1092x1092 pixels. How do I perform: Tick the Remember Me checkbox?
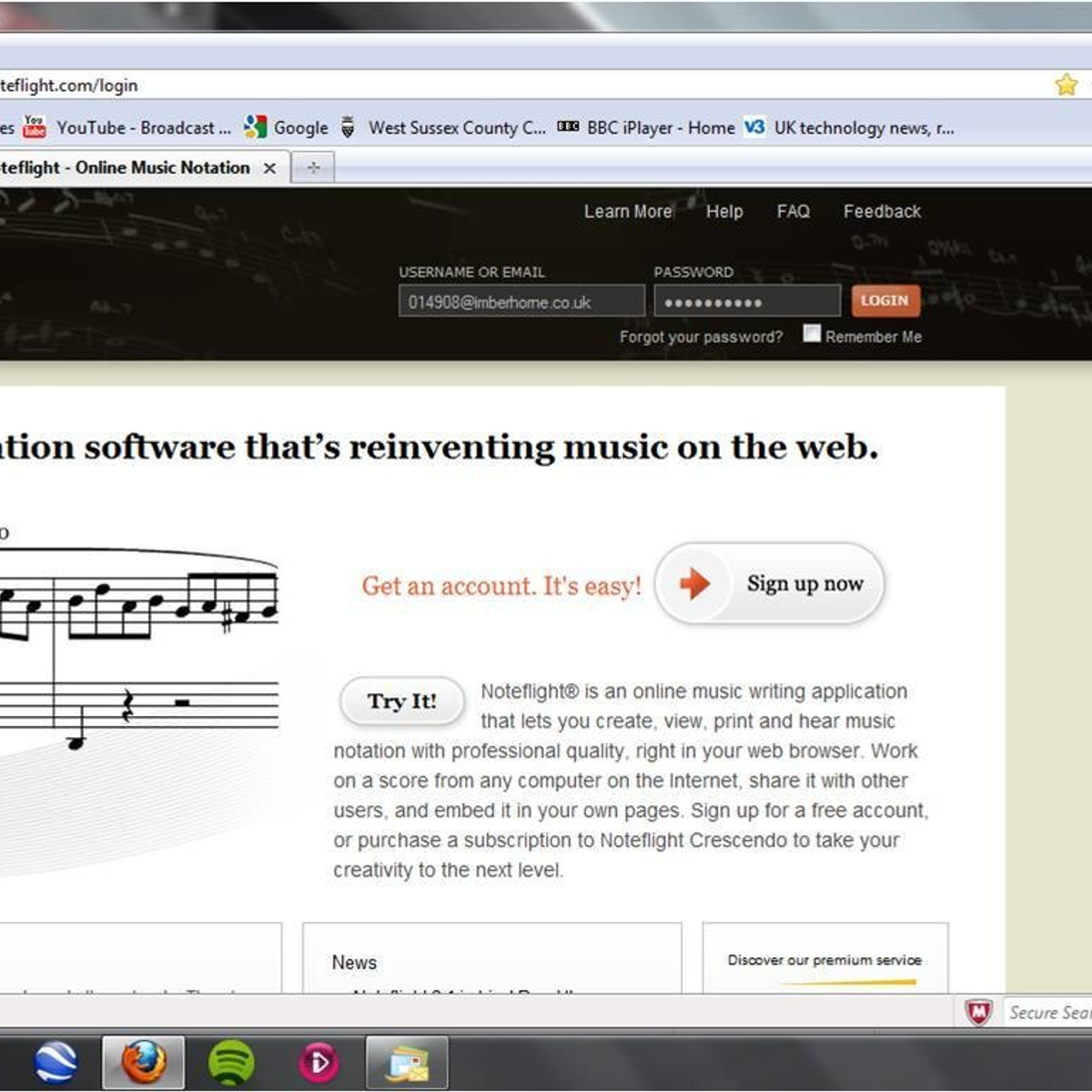coord(812,334)
